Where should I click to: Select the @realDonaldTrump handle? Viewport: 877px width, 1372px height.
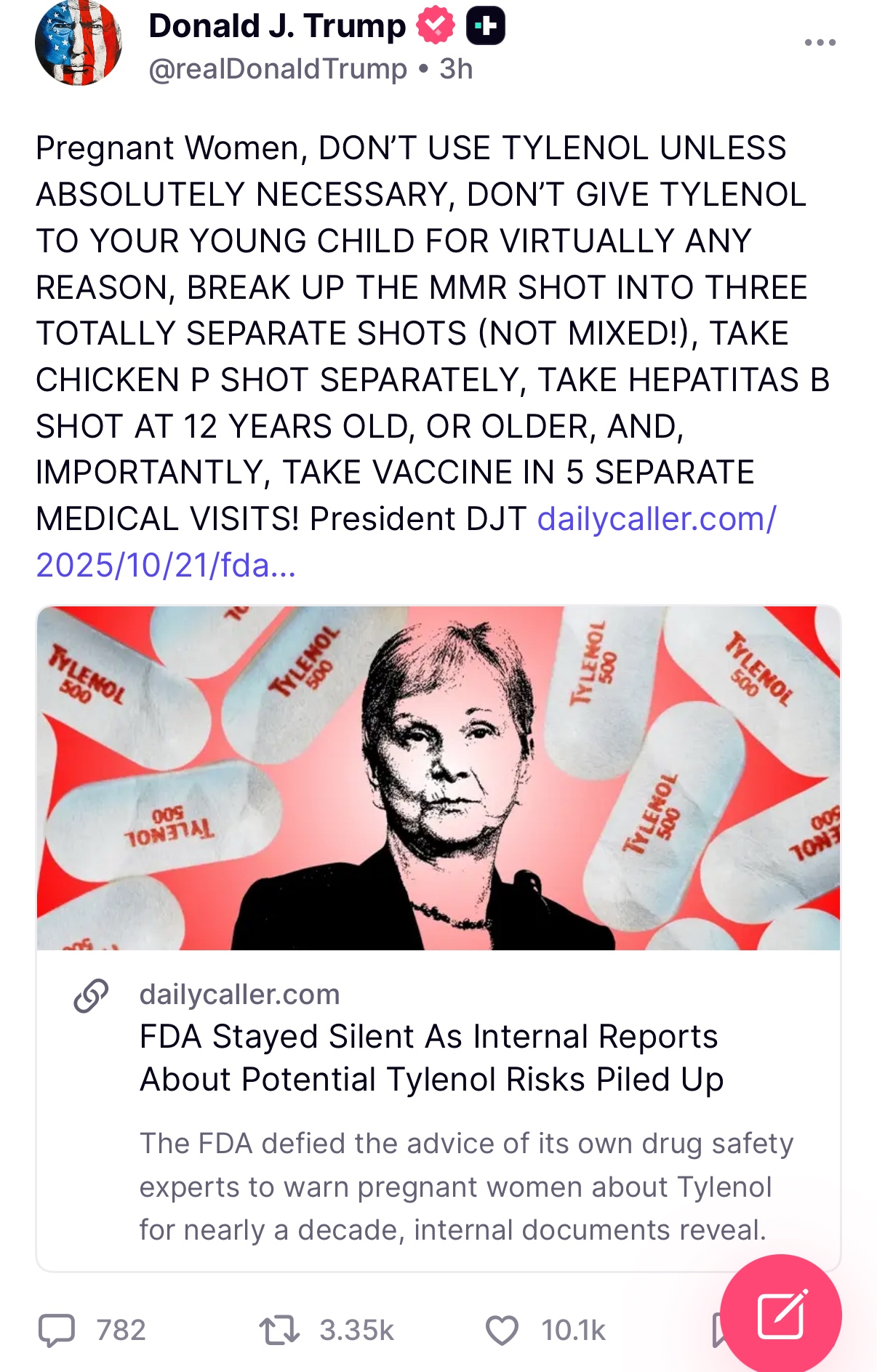coord(277,69)
